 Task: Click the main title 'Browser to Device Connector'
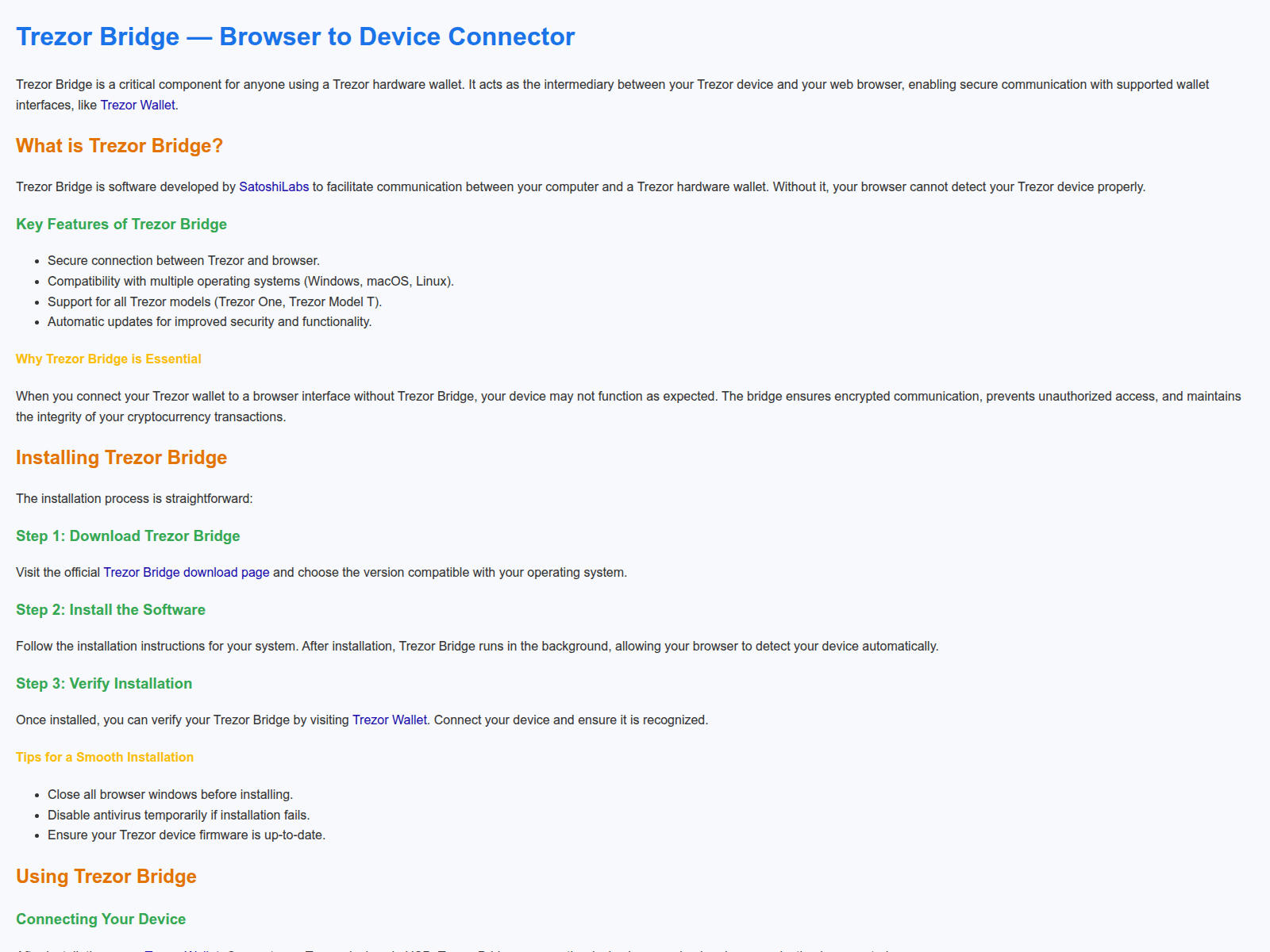(295, 36)
